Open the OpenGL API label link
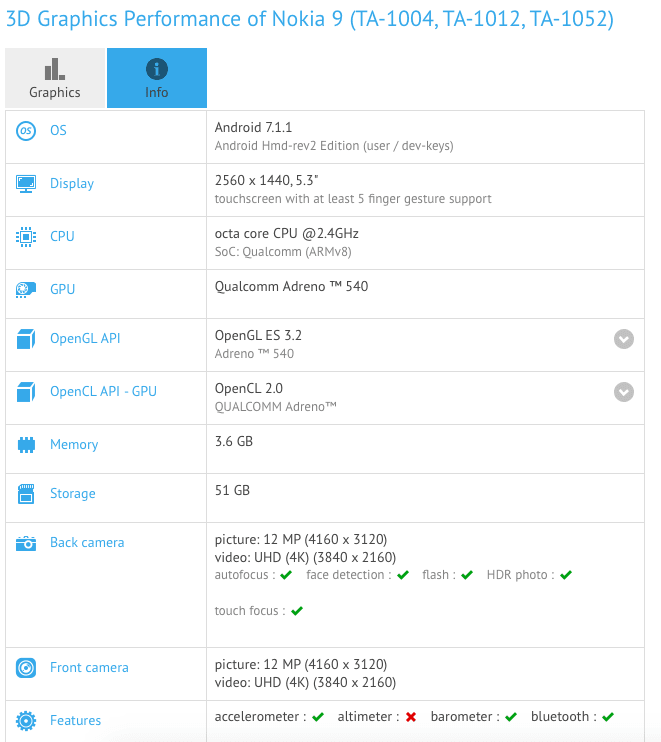 tap(85, 339)
